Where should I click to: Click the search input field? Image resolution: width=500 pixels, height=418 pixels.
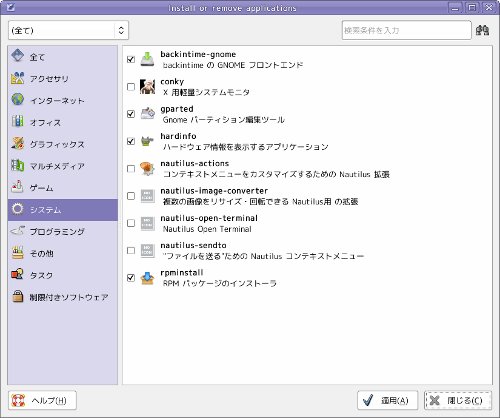tap(407, 30)
